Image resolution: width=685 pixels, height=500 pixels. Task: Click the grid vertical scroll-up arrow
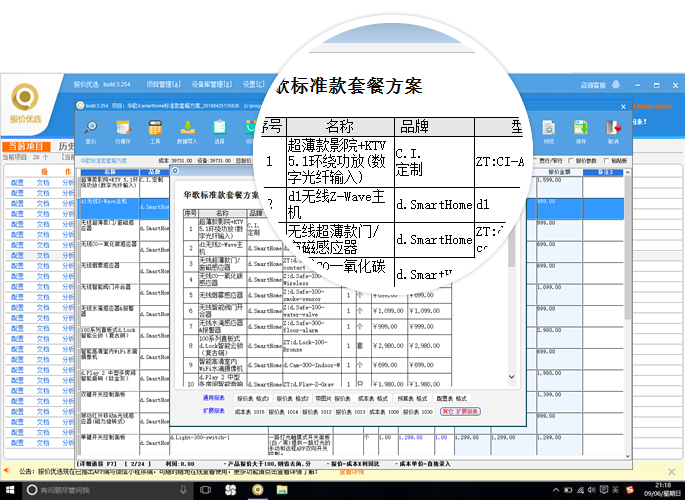tap(628, 173)
